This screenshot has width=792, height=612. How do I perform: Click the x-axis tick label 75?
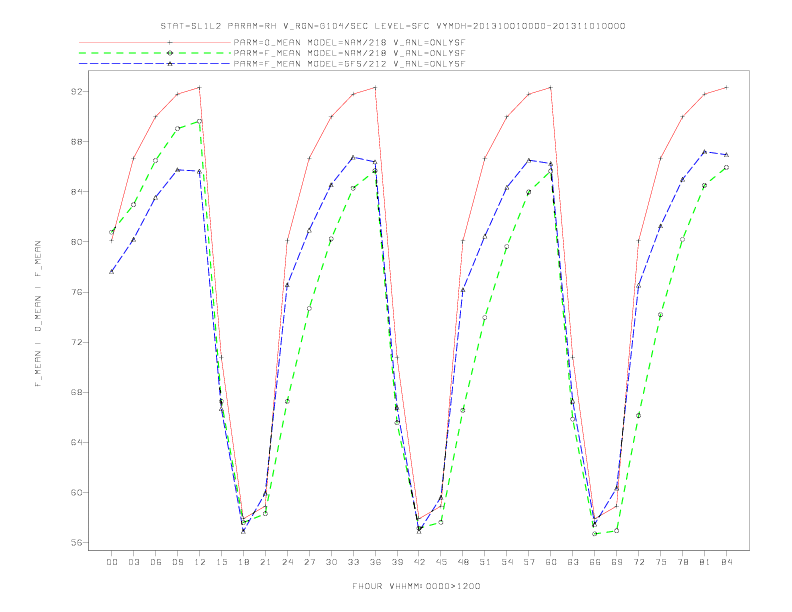tap(661, 562)
